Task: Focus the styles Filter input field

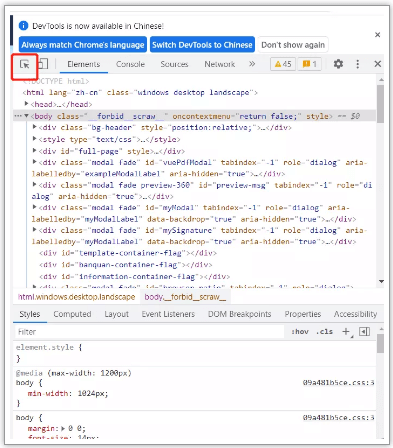Action: [149, 332]
